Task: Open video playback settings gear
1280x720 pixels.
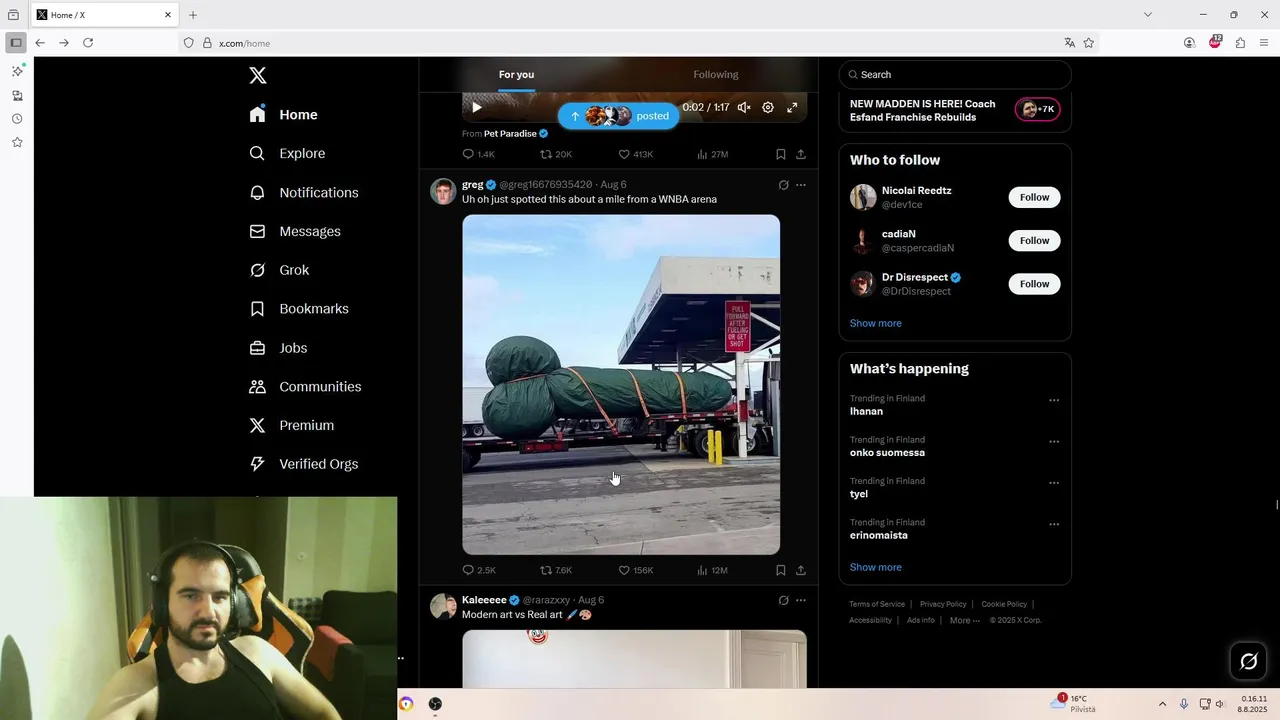Action: (768, 107)
